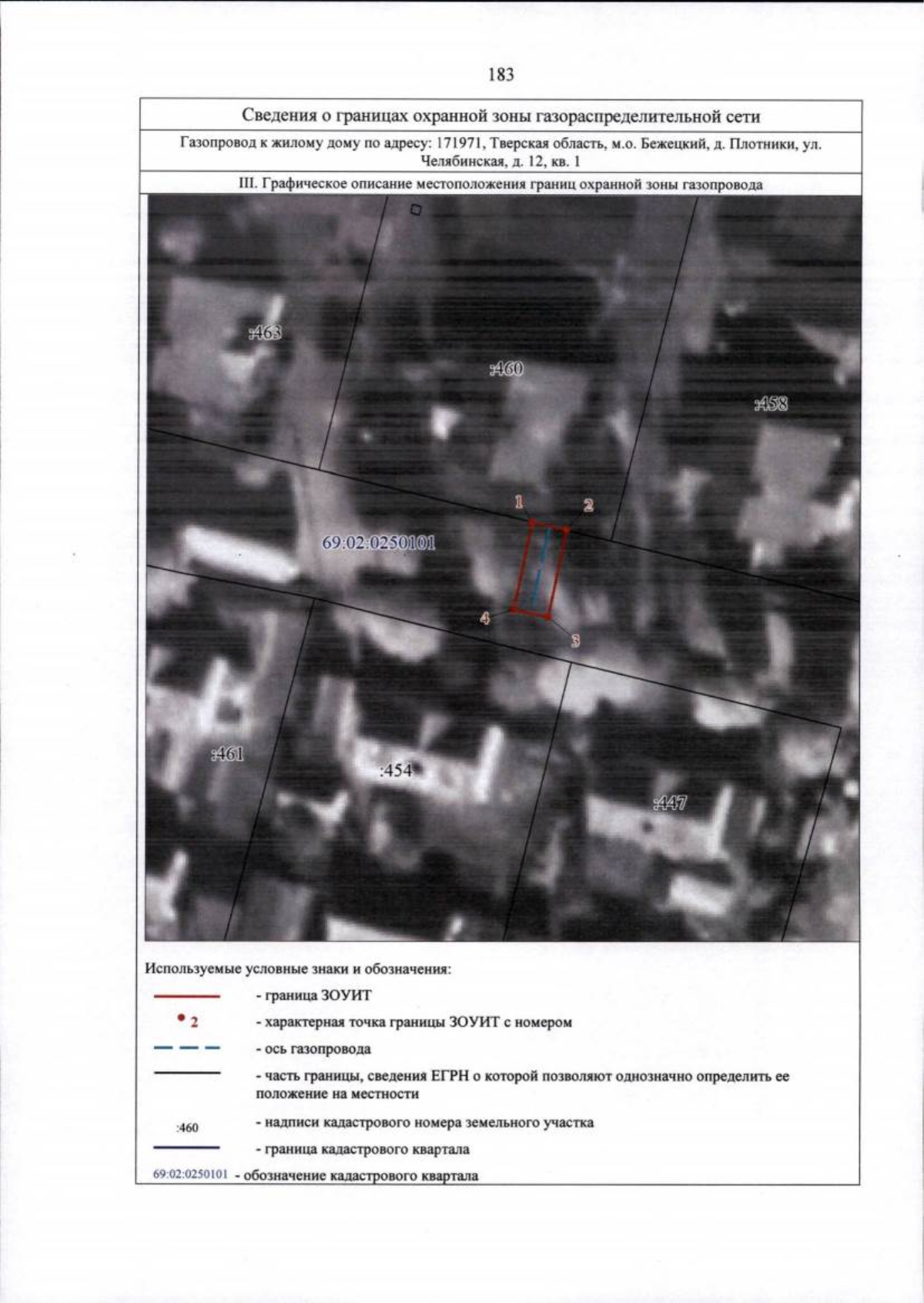
Task: Click parcel label :460 on the map
Action: [506, 370]
